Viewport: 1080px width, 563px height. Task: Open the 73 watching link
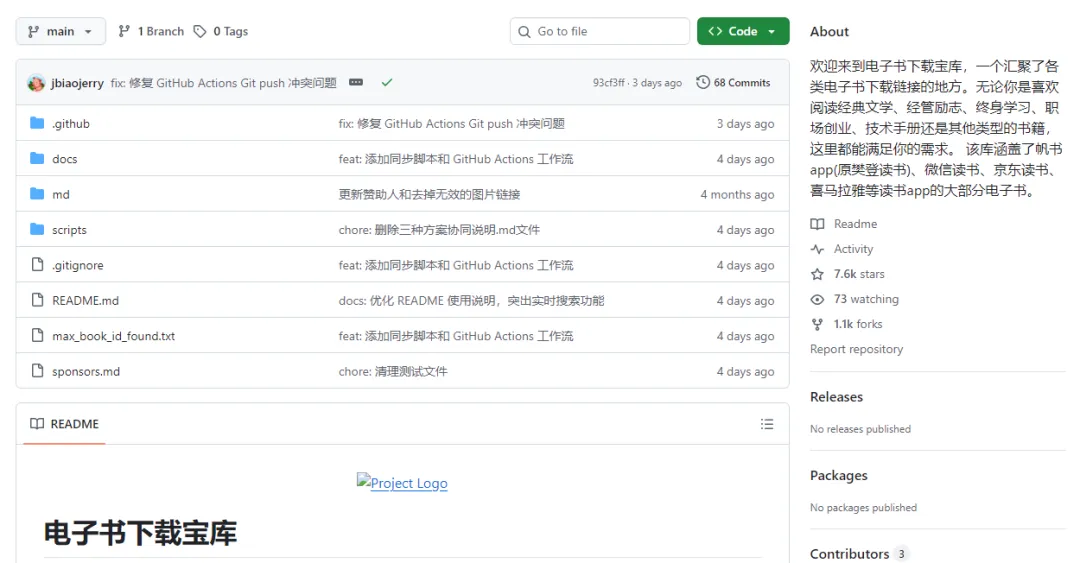point(866,299)
